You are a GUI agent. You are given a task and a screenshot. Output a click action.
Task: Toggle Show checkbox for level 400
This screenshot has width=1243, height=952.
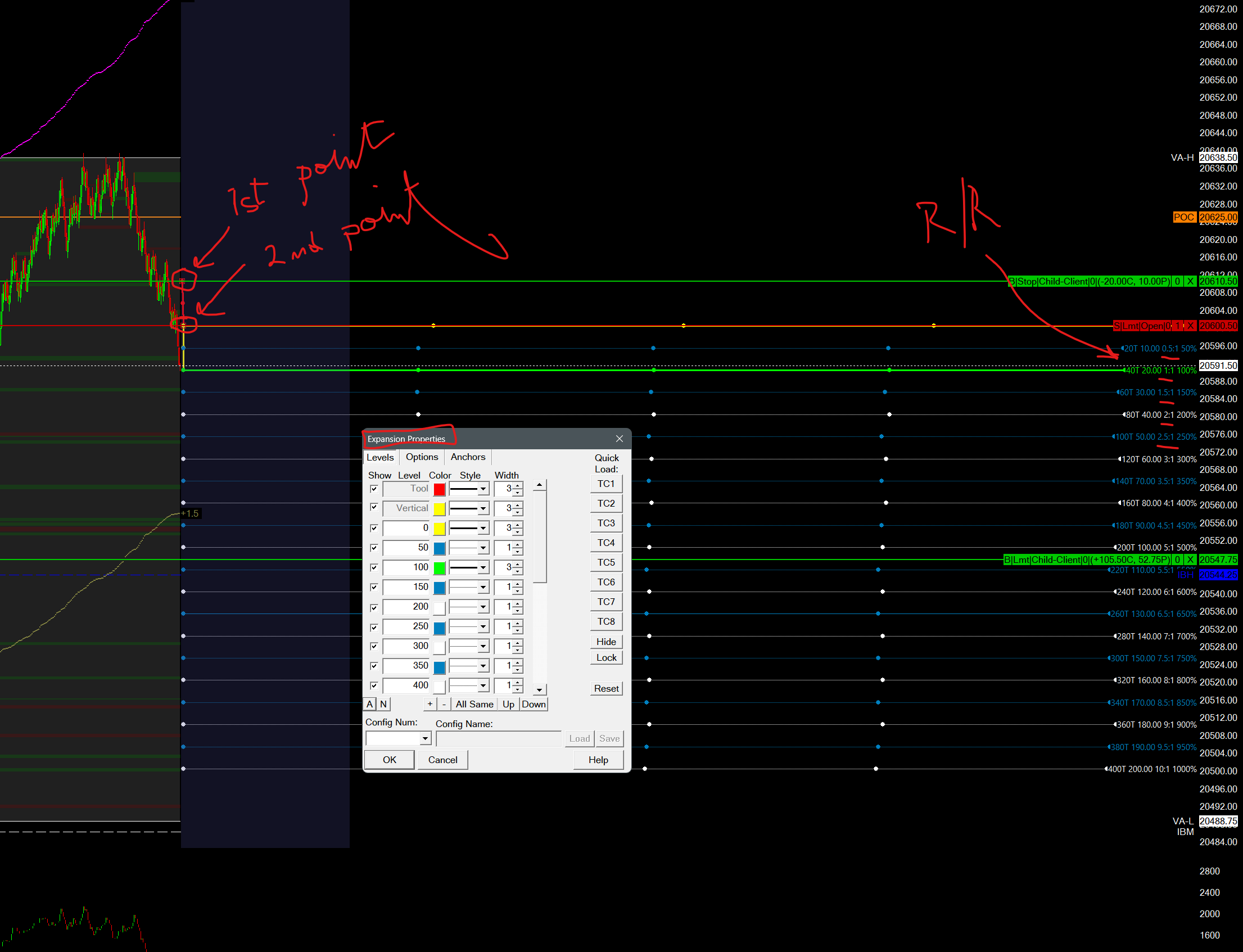coord(374,685)
